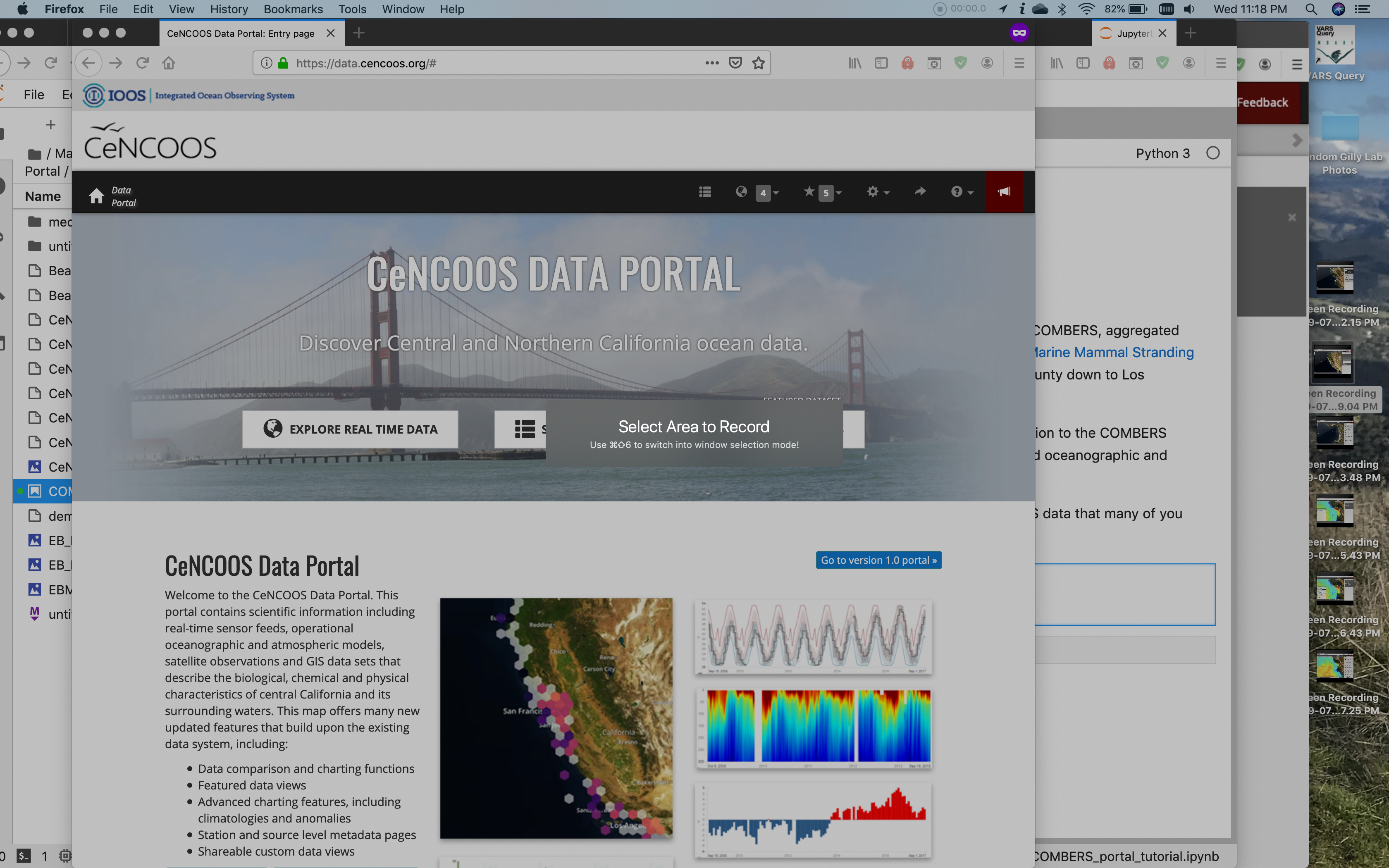The height and width of the screenshot is (868, 1389).
Task: Open the page actions three-dot menu
Action: (712, 63)
